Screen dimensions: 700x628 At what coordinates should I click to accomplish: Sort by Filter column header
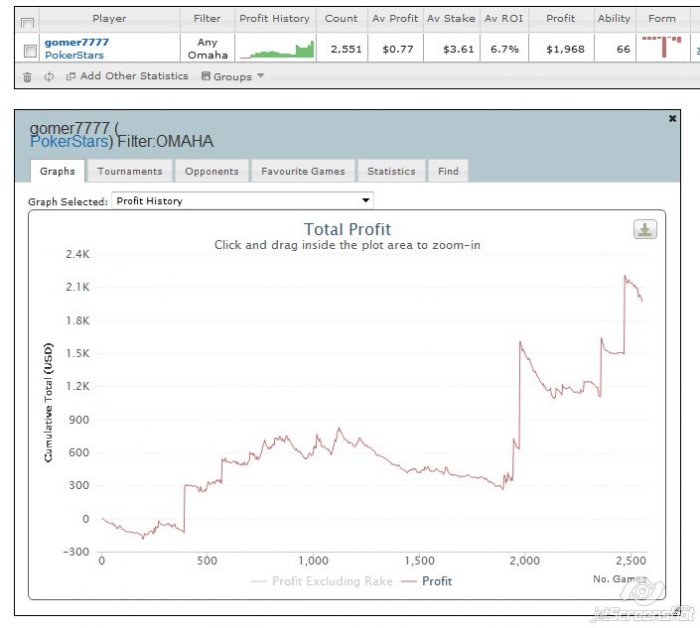(207, 19)
